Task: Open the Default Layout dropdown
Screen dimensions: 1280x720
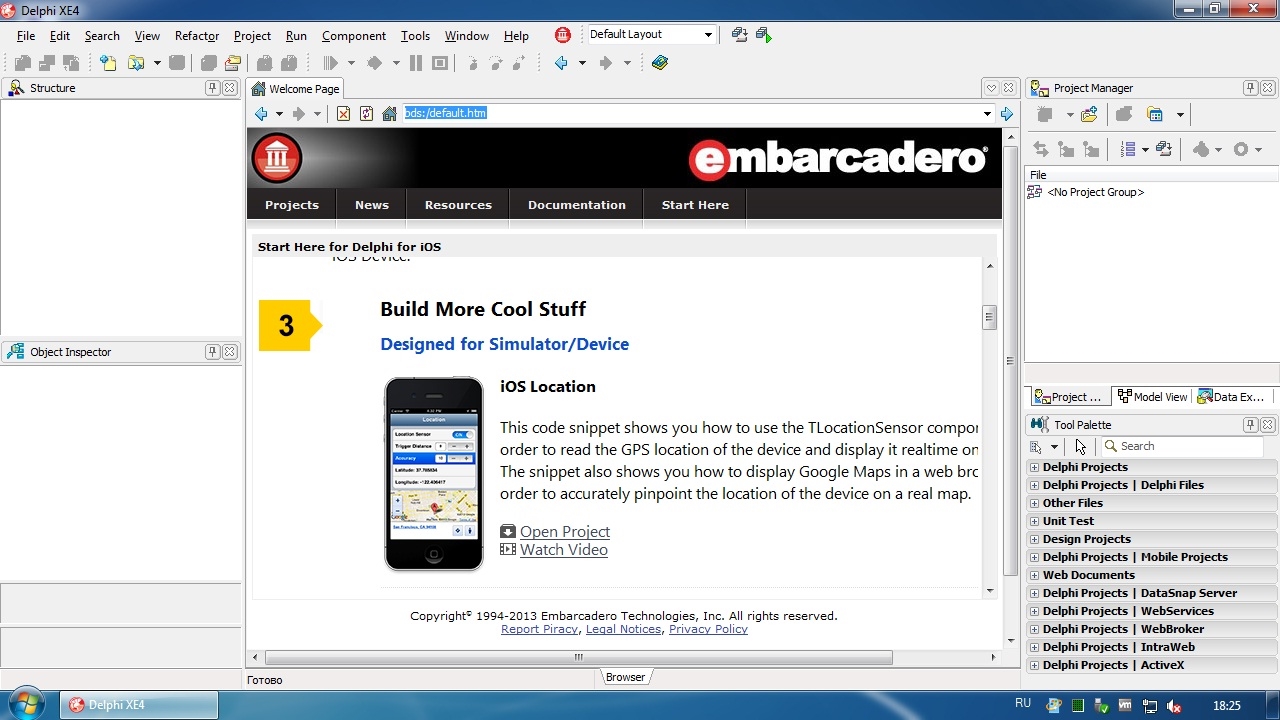Action: 708,35
